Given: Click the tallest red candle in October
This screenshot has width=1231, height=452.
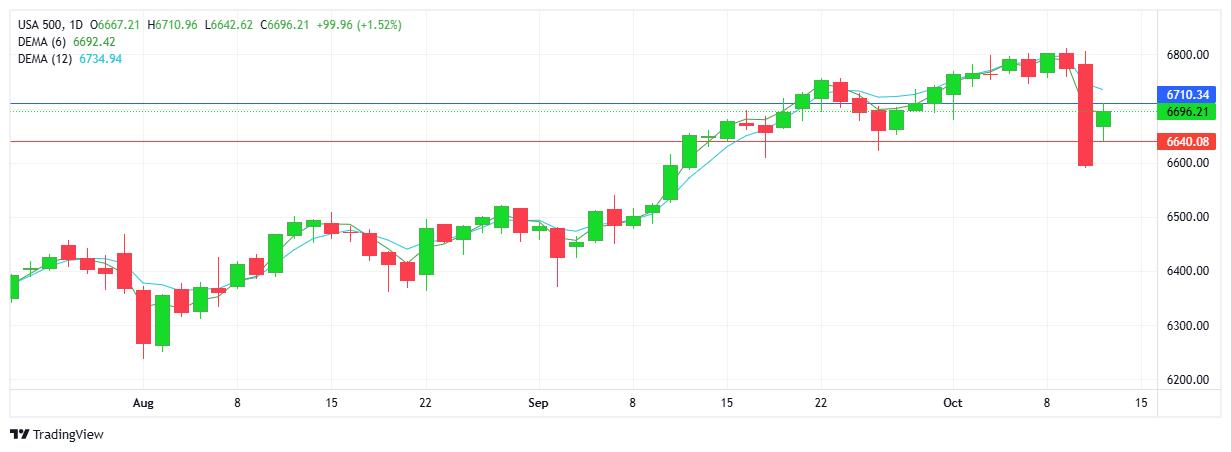Looking at the screenshot, I should click(1085, 115).
